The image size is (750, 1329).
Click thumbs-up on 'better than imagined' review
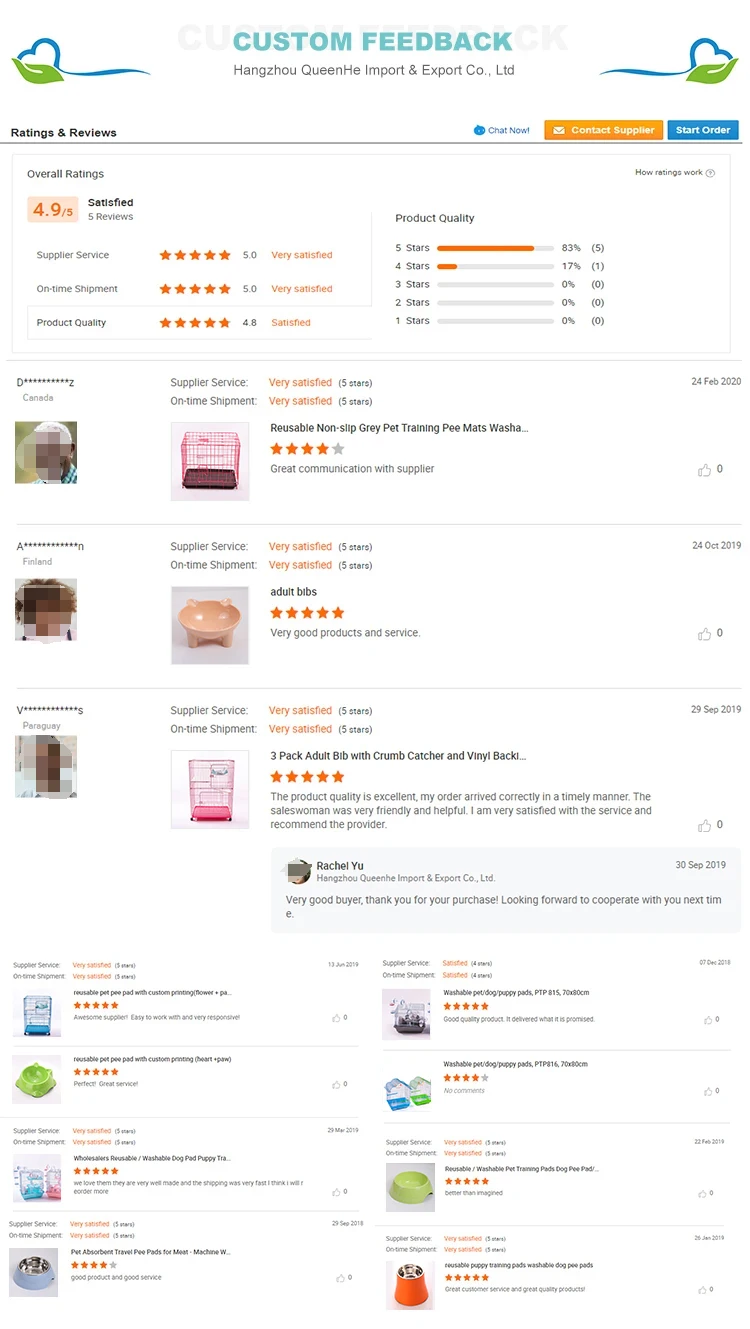tap(703, 1194)
